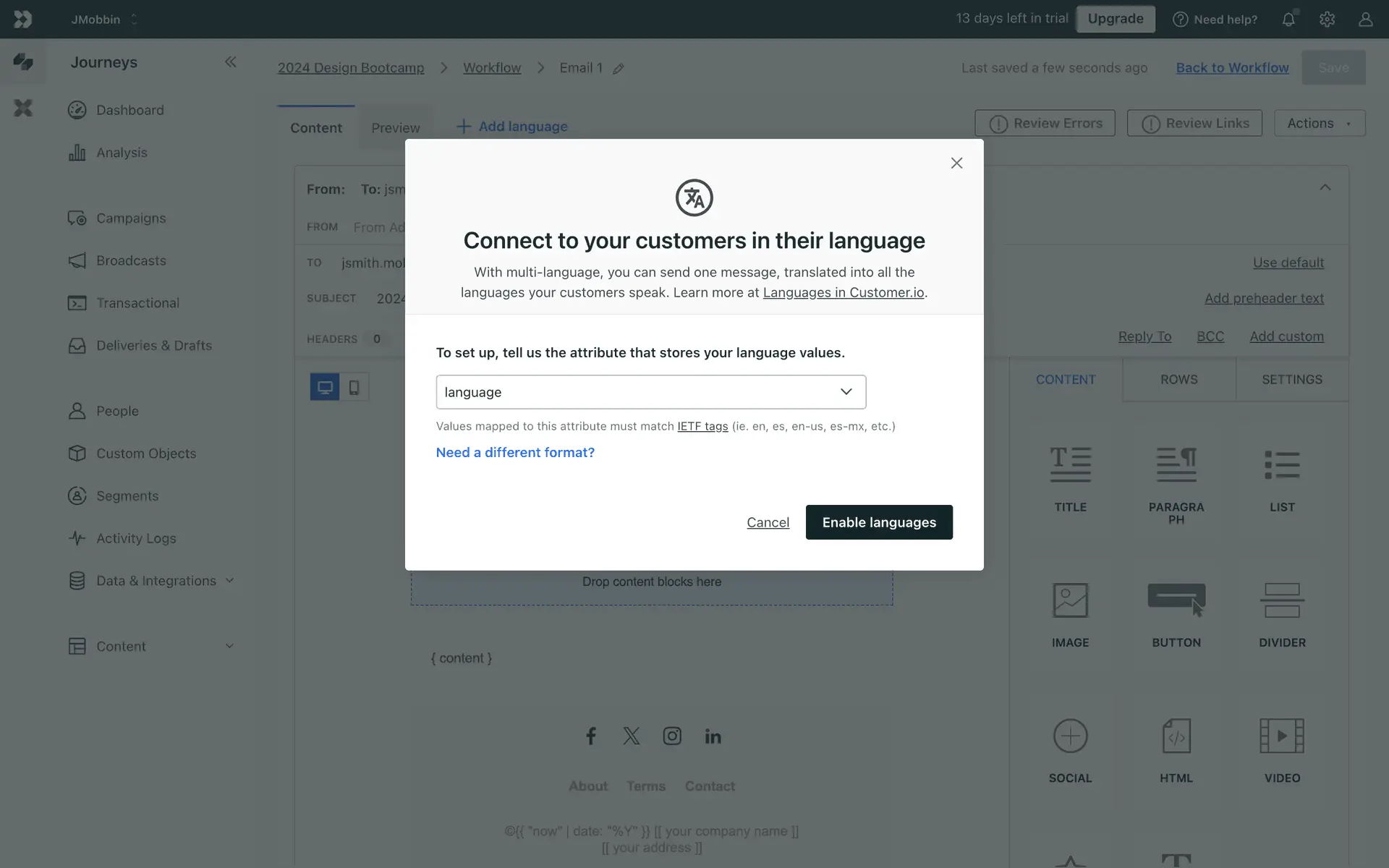Viewport: 1389px width, 868px height.
Task: Open the Actions dropdown
Action: (1319, 124)
